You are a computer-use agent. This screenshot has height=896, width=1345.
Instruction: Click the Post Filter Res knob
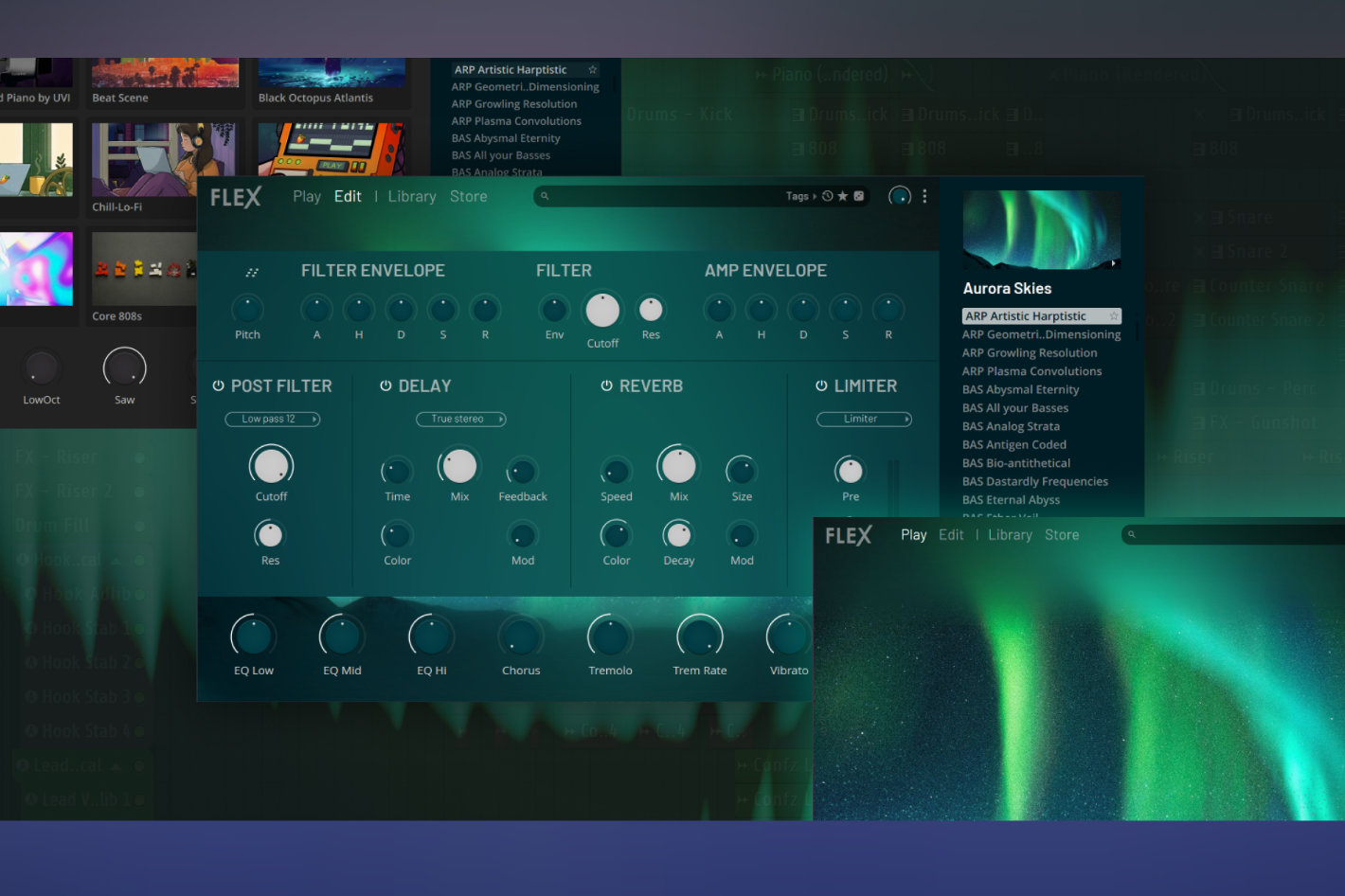click(x=270, y=535)
